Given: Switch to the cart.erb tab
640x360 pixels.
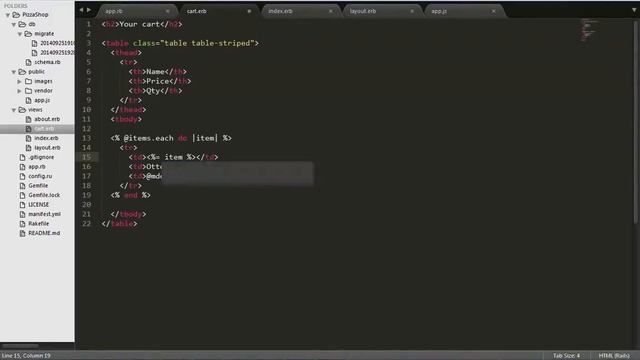Looking at the screenshot, I should tap(197, 11).
